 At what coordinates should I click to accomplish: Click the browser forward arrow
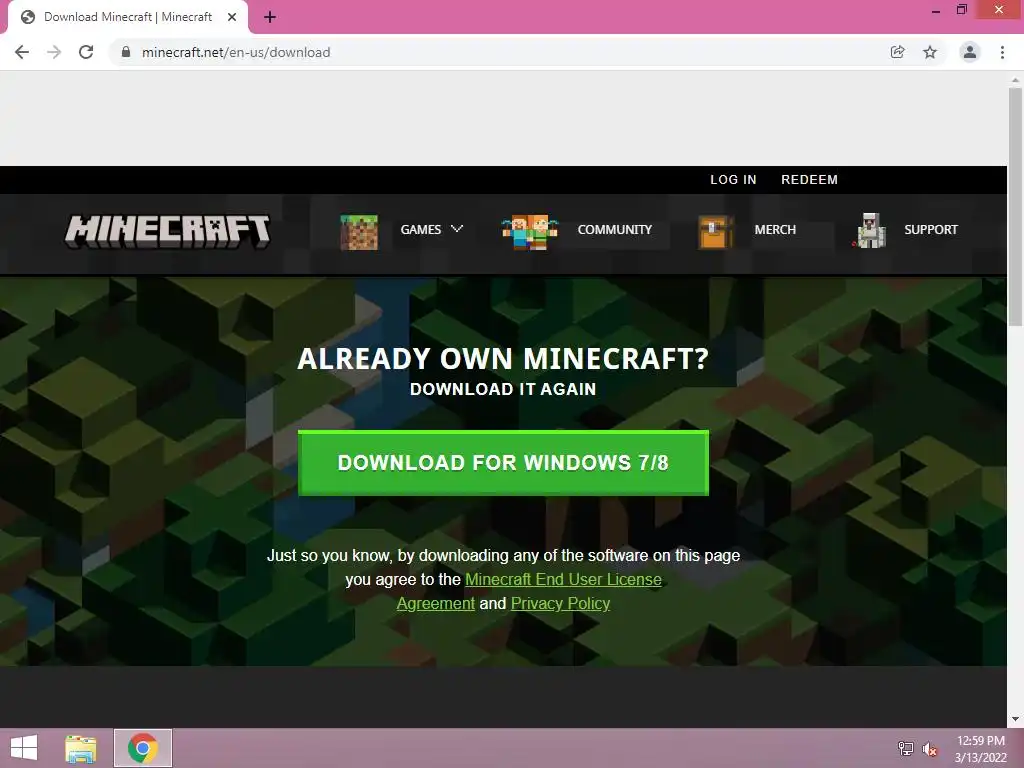(x=54, y=52)
